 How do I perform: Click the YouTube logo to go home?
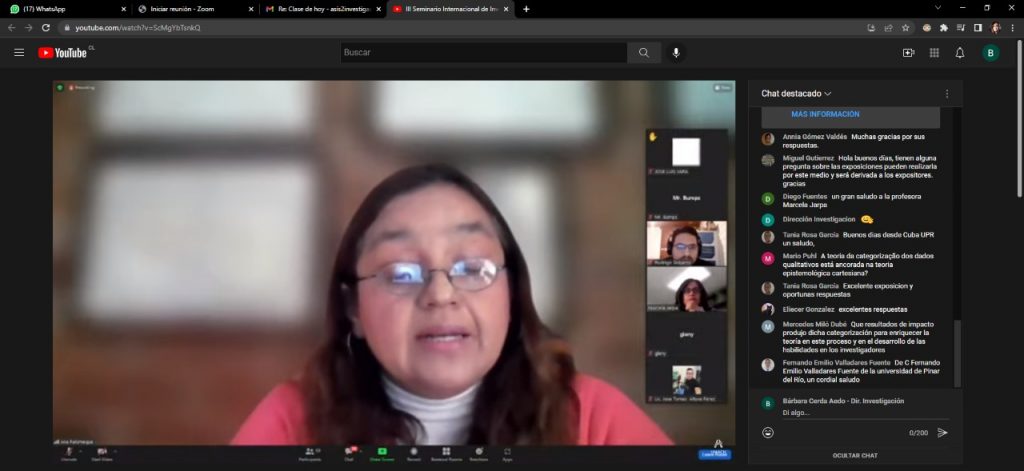tap(64, 52)
